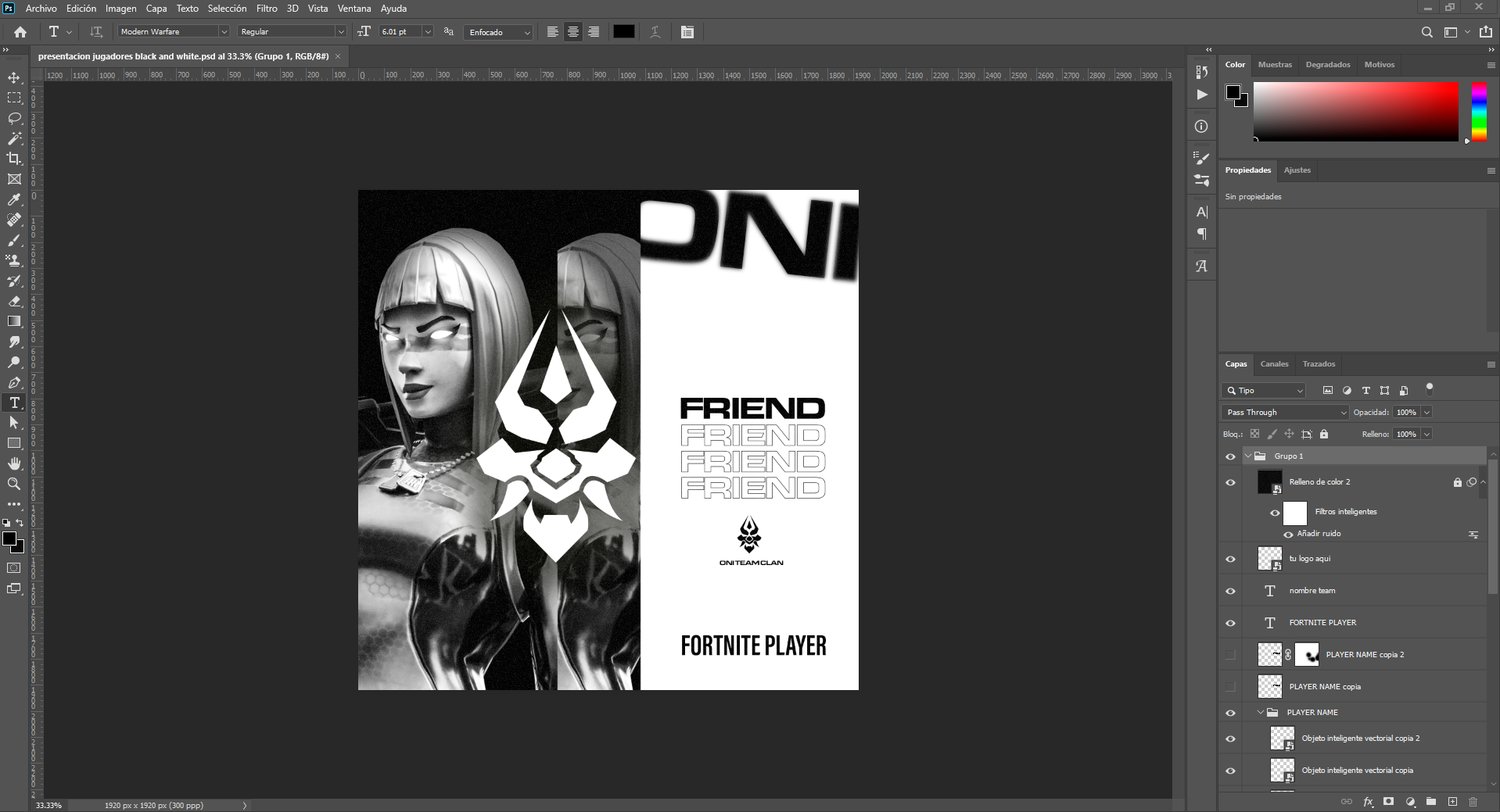Select the Horizontal Type tool
1500x812 pixels.
tap(14, 403)
